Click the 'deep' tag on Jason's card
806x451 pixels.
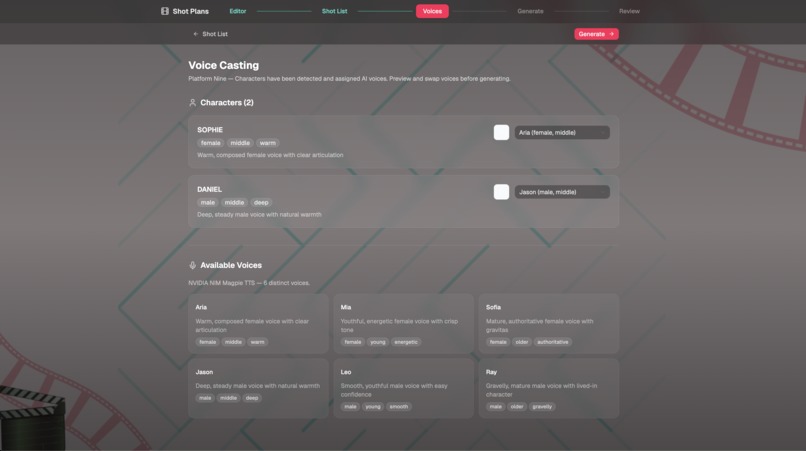[x=252, y=398]
